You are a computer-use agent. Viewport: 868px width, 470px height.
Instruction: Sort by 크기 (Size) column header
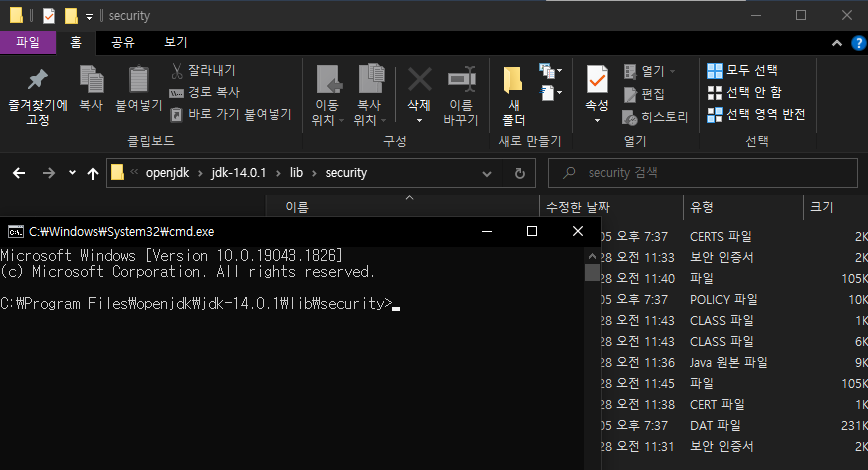coord(835,206)
